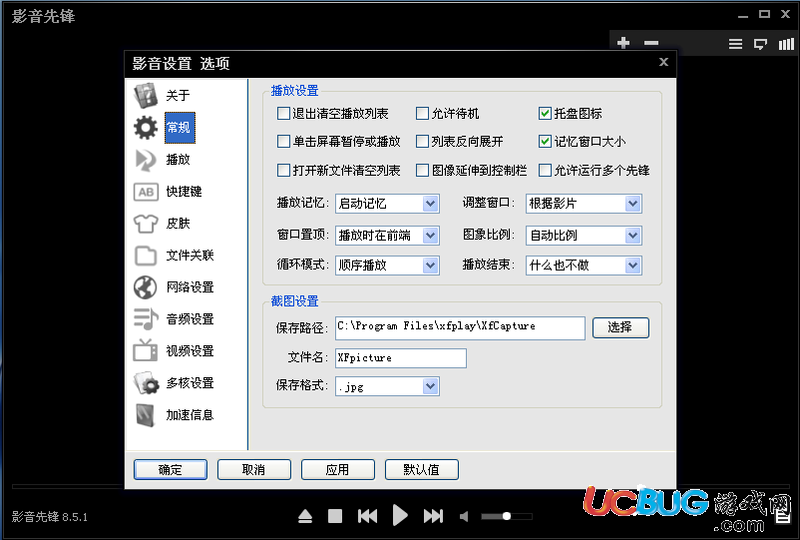Click the 加速信息 icon in sidebar

pyautogui.click(x=145, y=415)
